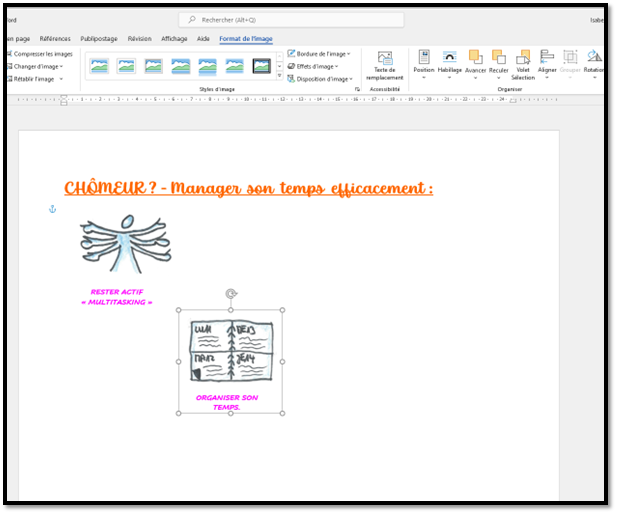Open Changer d'image dropdown
Screen dimensions: 617x514
36,67
